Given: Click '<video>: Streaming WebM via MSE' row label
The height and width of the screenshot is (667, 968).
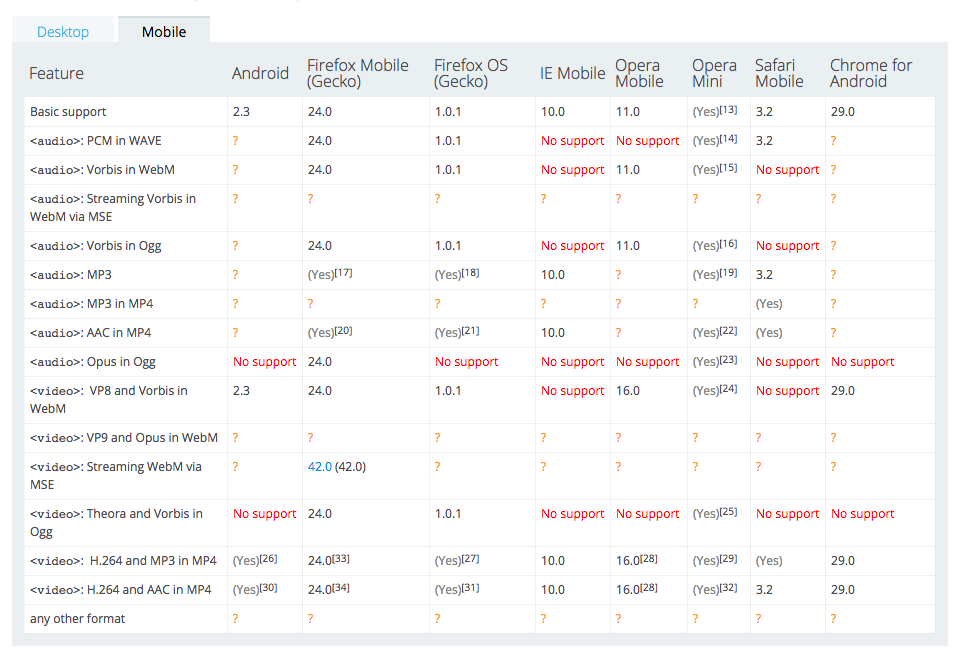Looking at the screenshot, I should click(x=116, y=476).
